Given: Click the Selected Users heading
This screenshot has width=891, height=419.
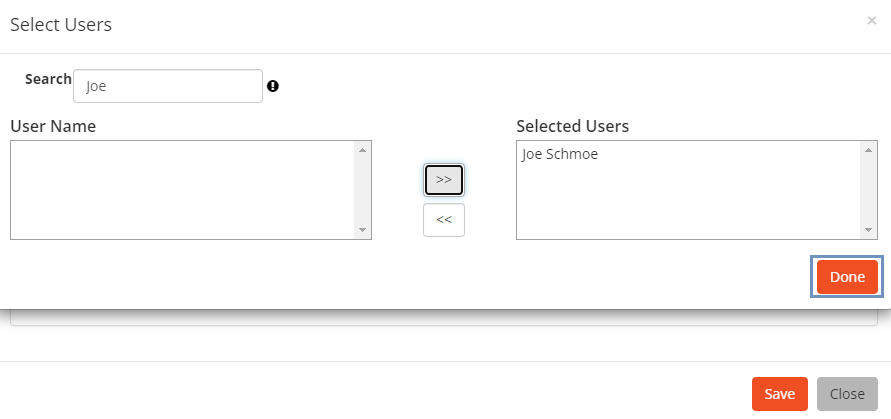Looking at the screenshot, I should [572, 126].
